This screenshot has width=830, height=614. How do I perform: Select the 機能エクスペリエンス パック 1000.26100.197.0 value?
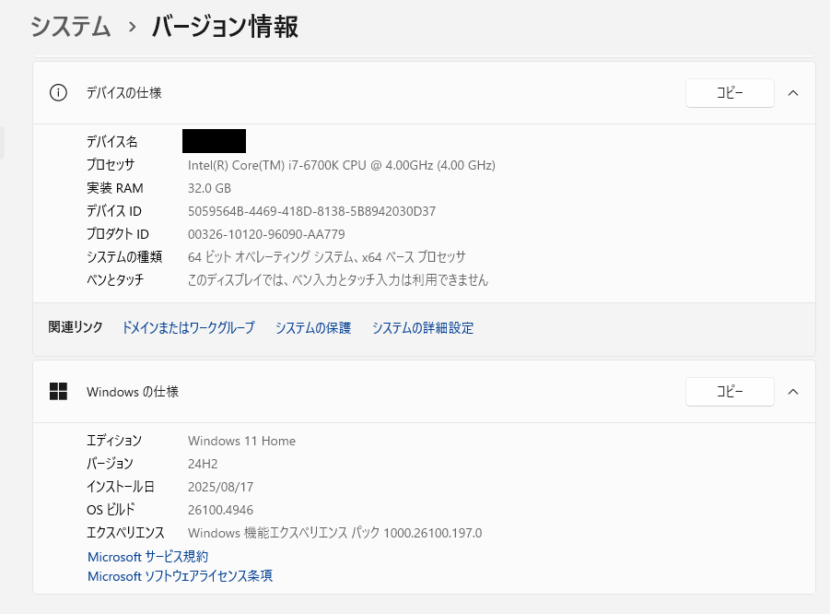coord(335,532)
